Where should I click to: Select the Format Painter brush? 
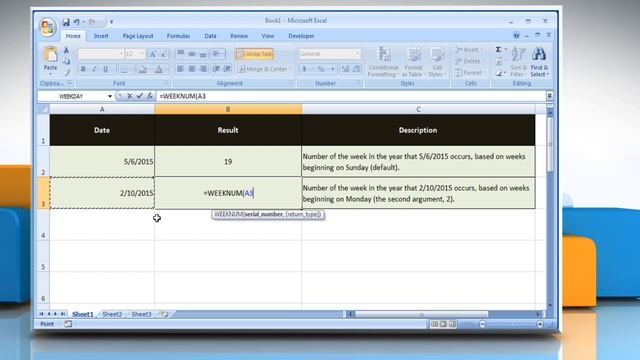67,73
